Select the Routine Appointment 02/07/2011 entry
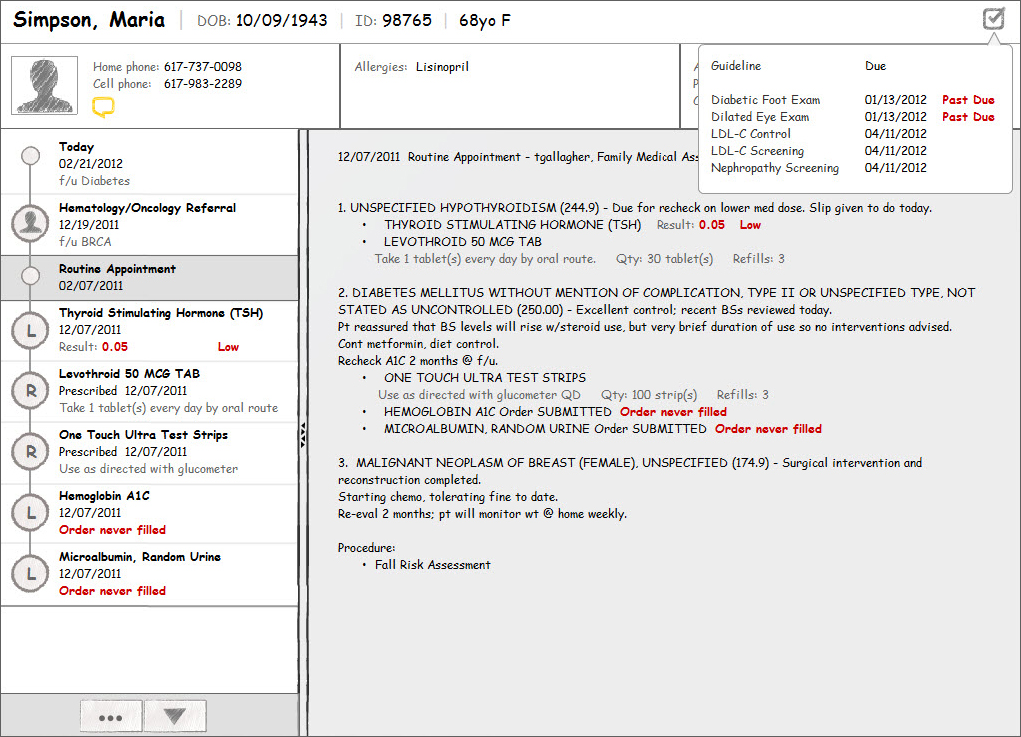Screen dimensions: 1021x737 click(150, 277)
